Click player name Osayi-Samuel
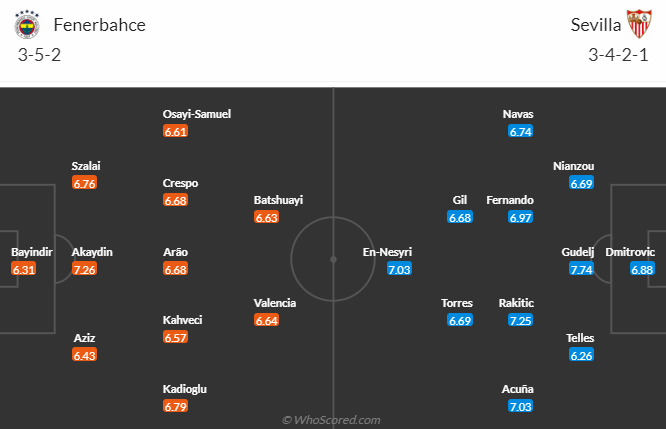 (x=197, y=114)
